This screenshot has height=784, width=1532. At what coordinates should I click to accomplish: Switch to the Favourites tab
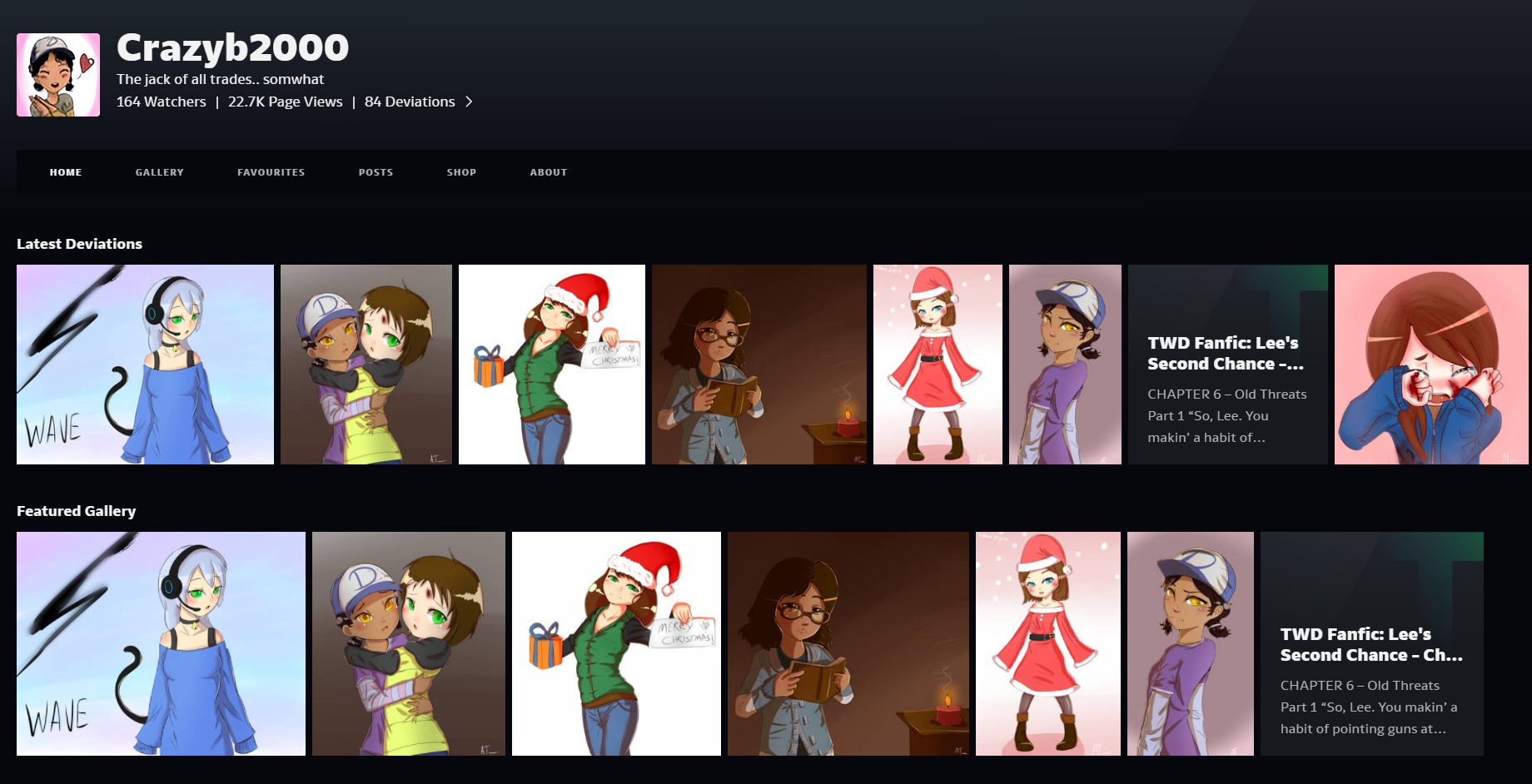point(271,172)
